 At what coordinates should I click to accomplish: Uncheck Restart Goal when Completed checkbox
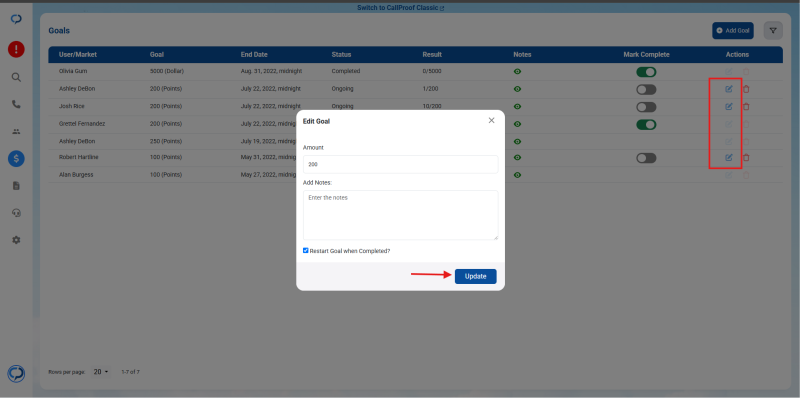(x=306, y=251)
